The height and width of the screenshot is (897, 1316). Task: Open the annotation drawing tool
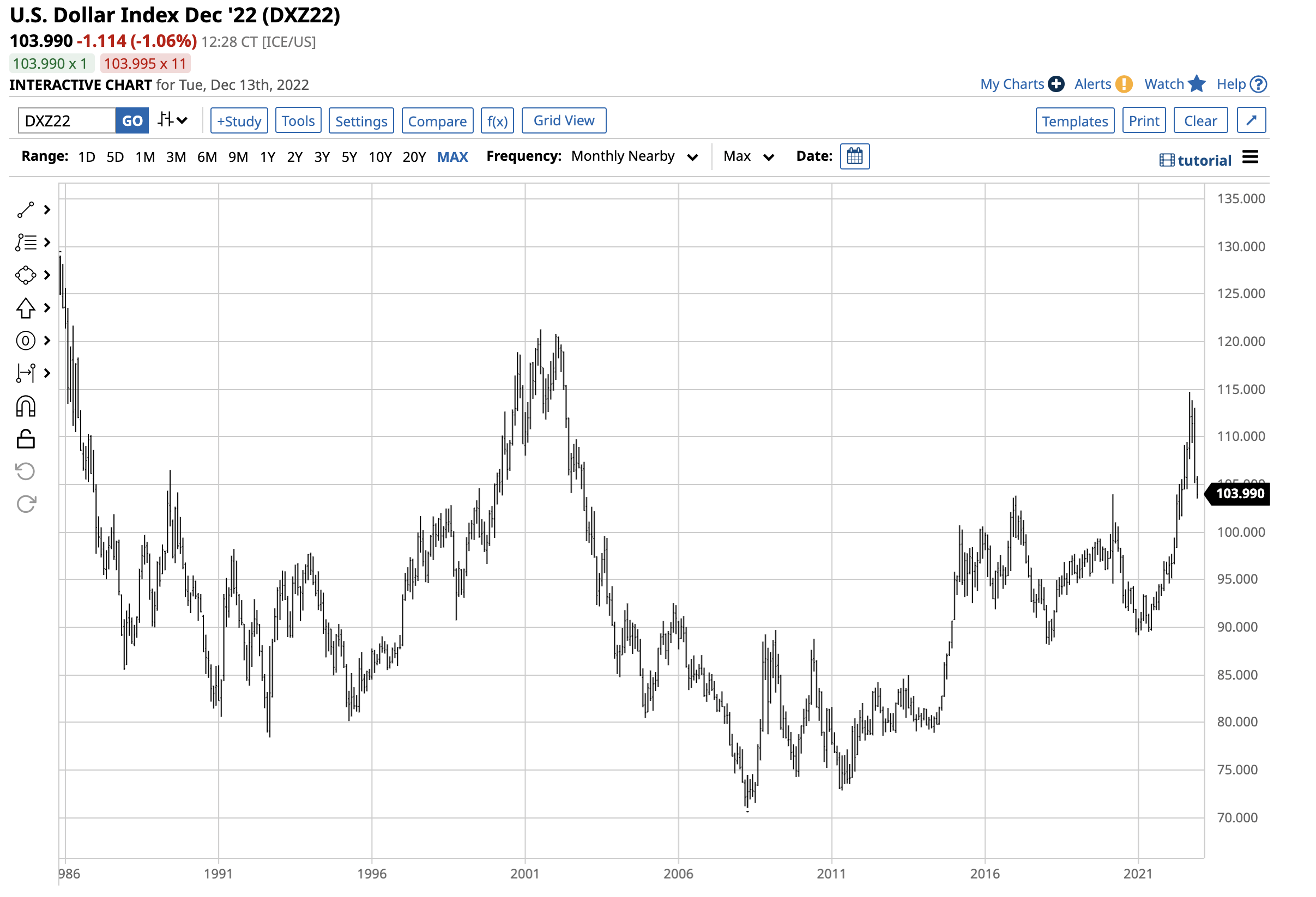click(x=26, y=242)
